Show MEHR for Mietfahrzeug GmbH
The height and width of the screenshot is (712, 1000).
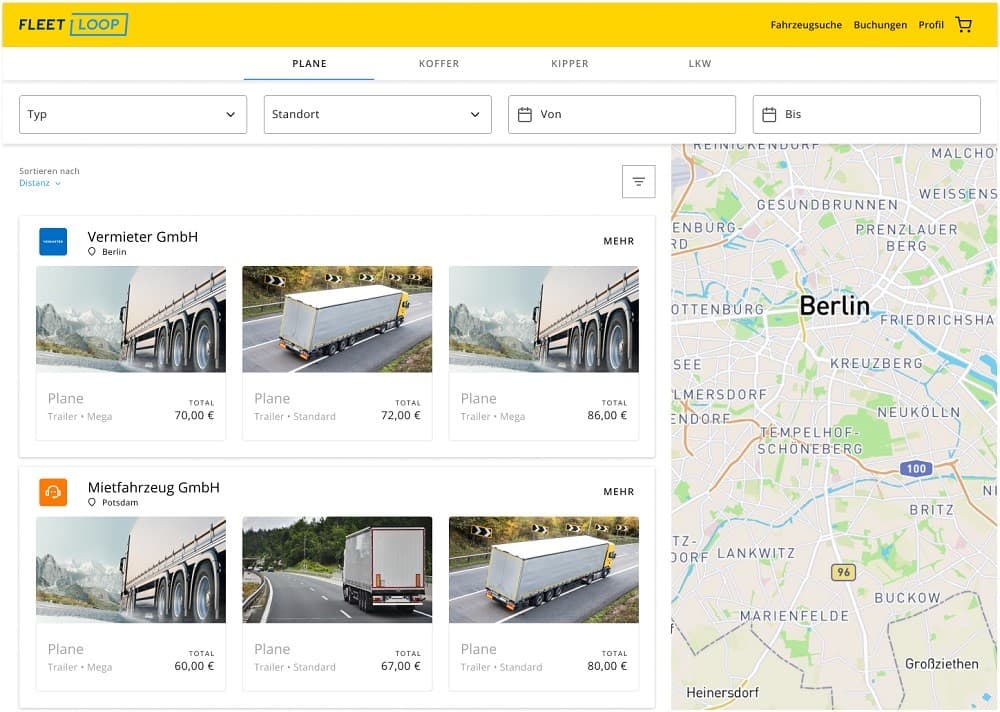coord(618,492)
